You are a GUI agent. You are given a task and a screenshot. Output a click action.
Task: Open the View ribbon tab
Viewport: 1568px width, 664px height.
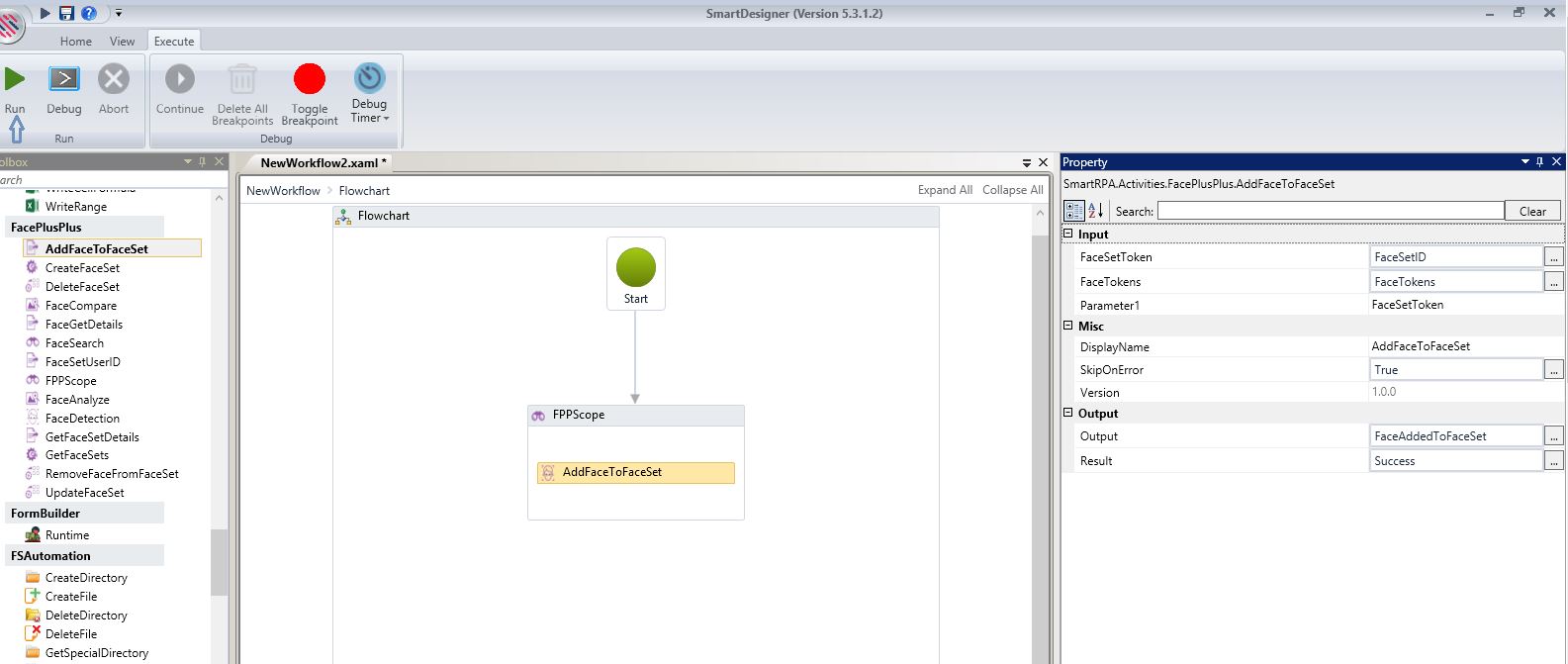[123, 42]
